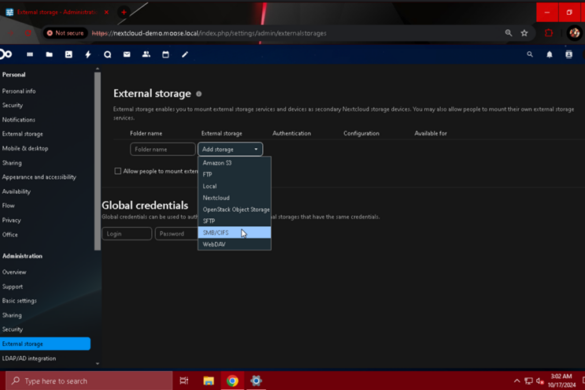The height and width of the screenshot is (390, 585).
Task: Open the Activity lightning bolt icon
Action: coord(88,54)
